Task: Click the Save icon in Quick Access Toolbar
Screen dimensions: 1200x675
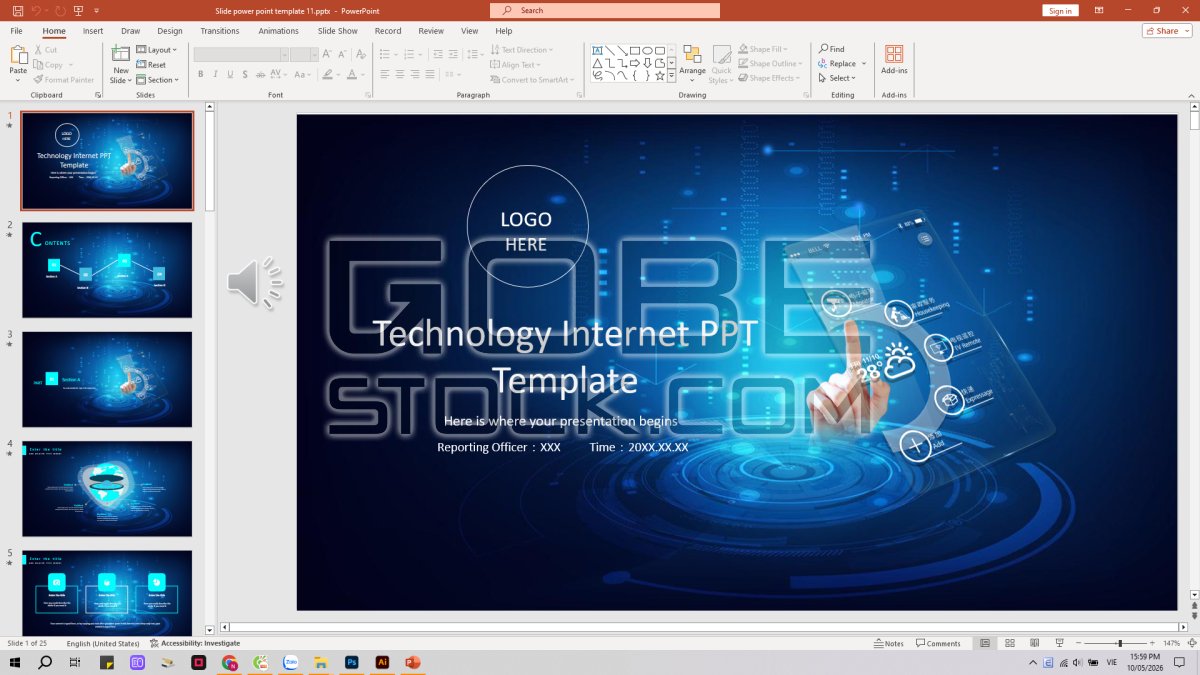Action: tap(18, 10)
